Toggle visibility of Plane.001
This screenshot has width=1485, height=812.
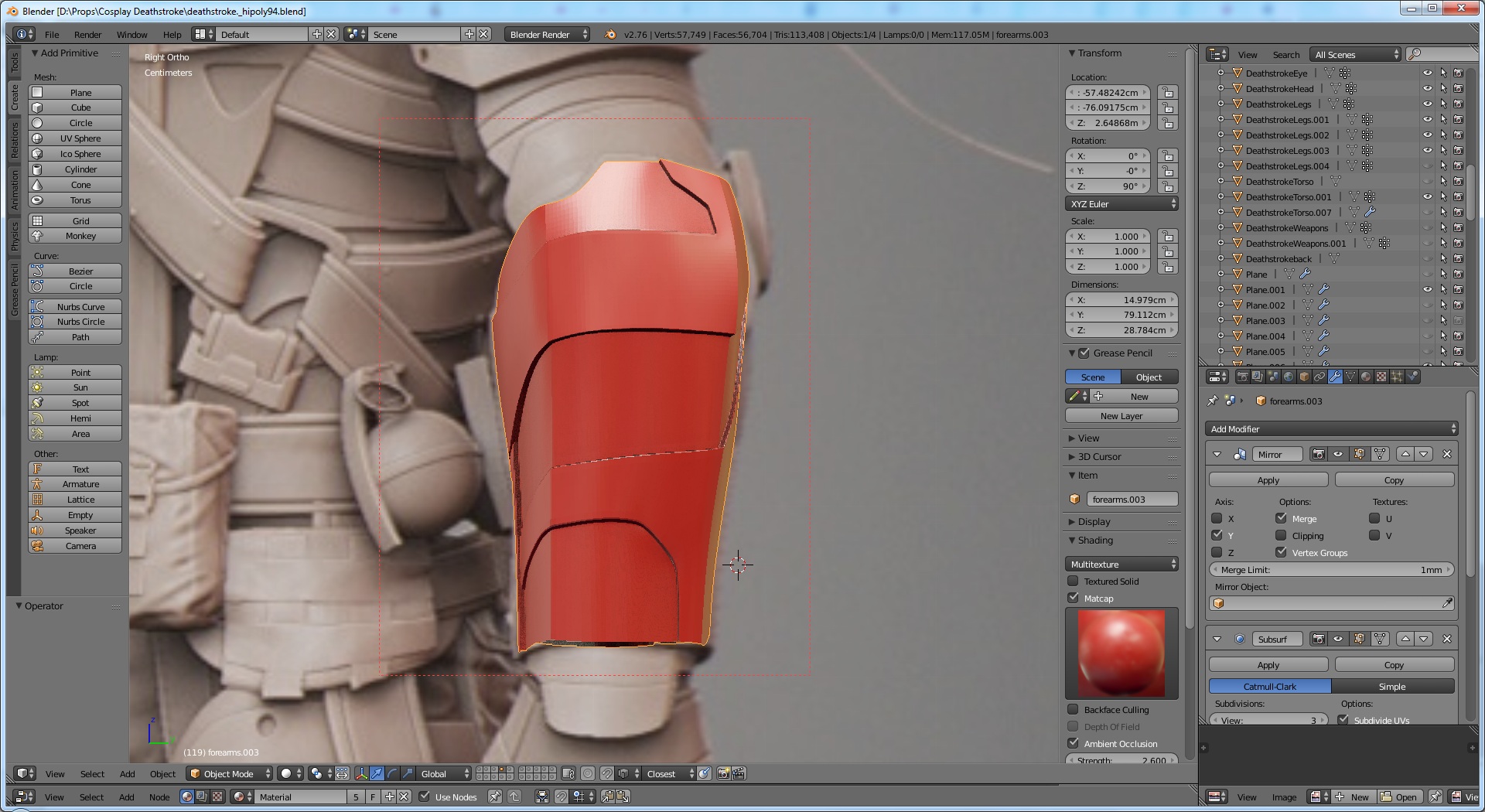point(1428,289)
